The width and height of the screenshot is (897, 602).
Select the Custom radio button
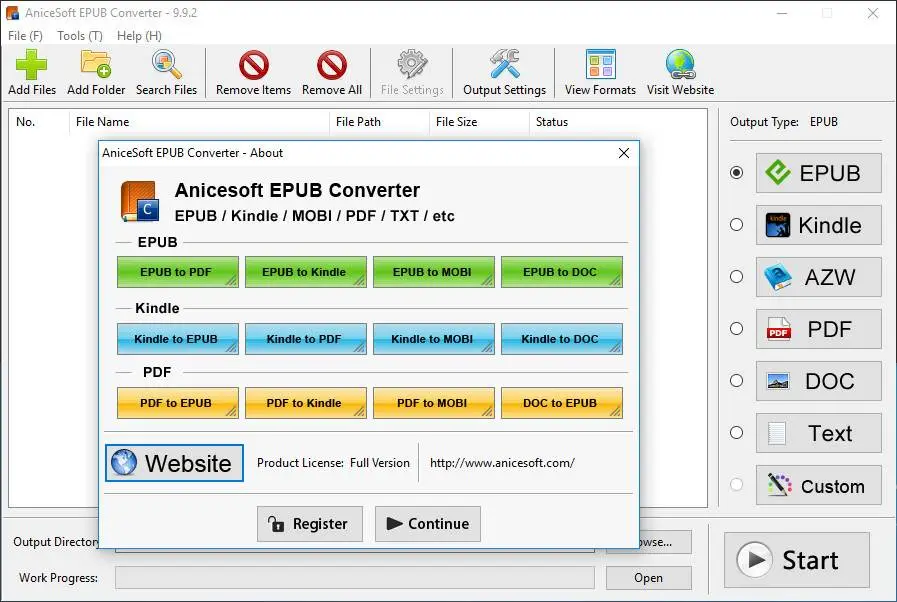click(x=736, y=485)
